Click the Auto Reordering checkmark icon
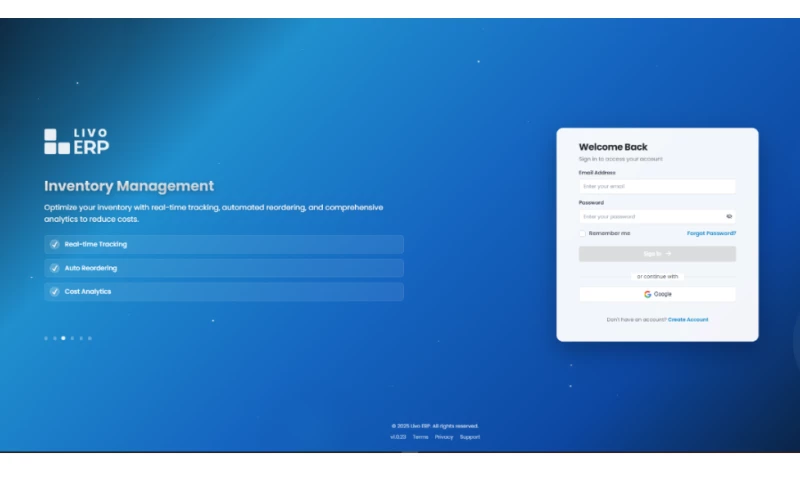The image size is (800, 480). (x=54, y=268)
